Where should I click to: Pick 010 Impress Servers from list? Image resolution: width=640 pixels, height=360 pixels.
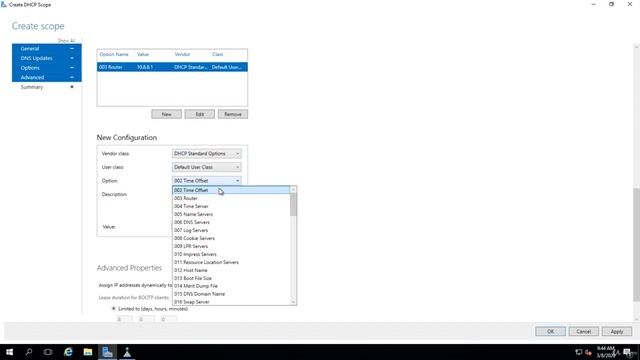point(231,254)
